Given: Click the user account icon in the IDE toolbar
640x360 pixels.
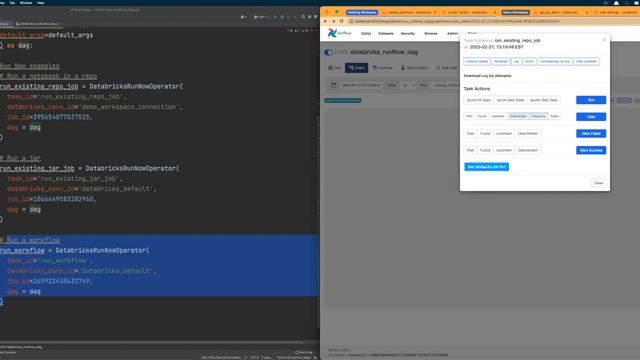Looking at the screenshot, I should (x=243, y=17).
